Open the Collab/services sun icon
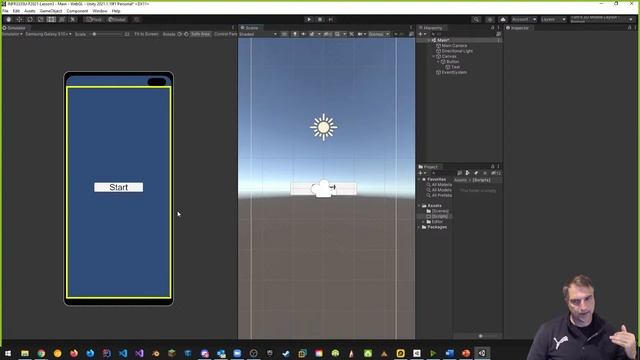The width and height of the screenshot is (640, 360). [490, 19]
